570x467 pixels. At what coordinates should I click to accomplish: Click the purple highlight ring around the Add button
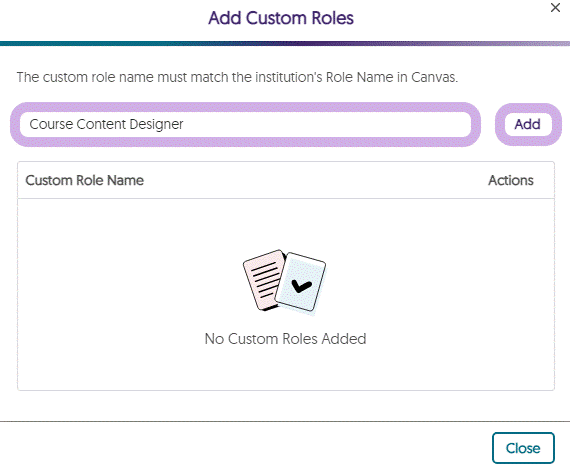(x=528, y=109)
